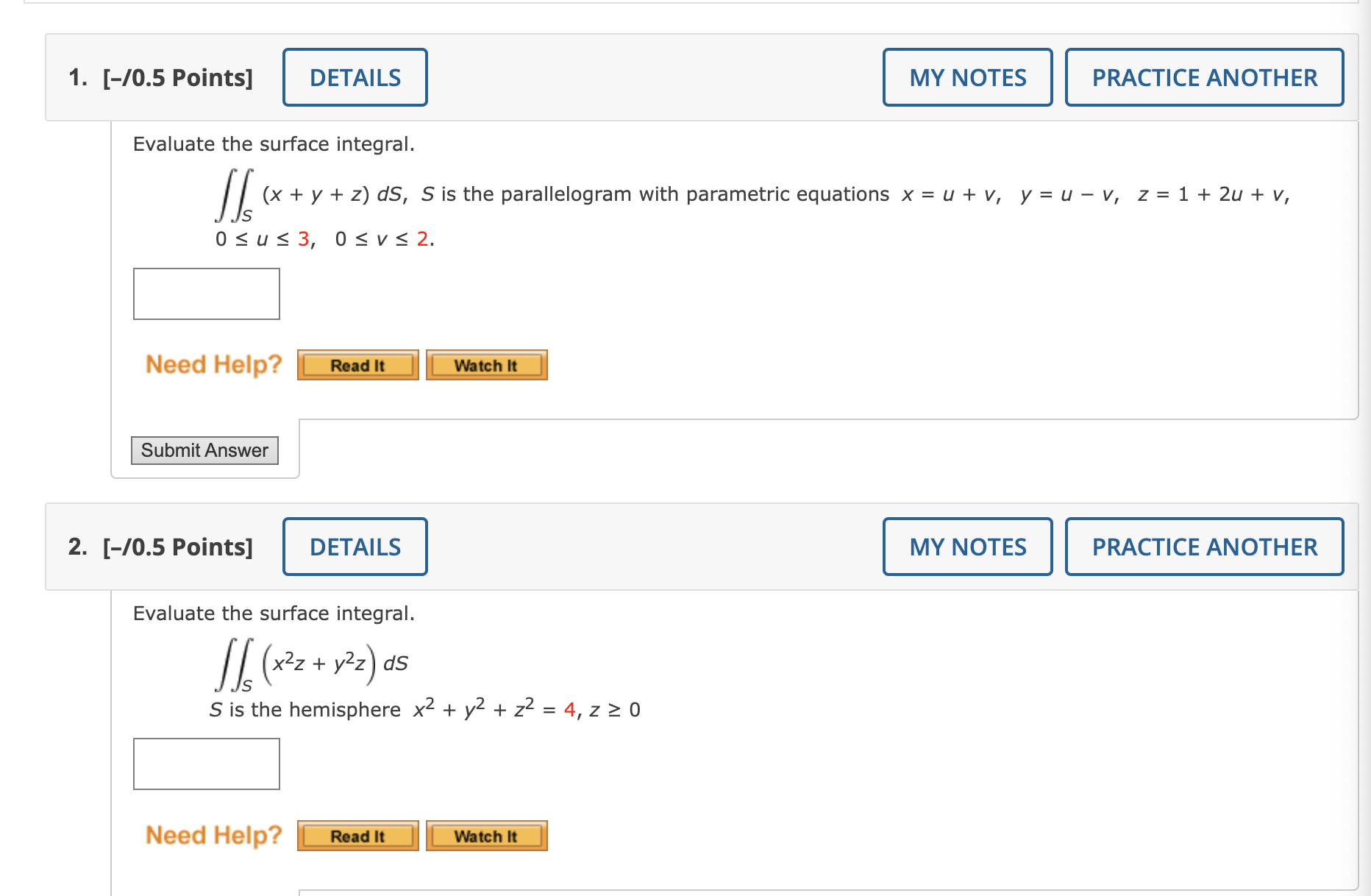Submit the answer for question 1

pyautogui.click(x=204, y=450)
